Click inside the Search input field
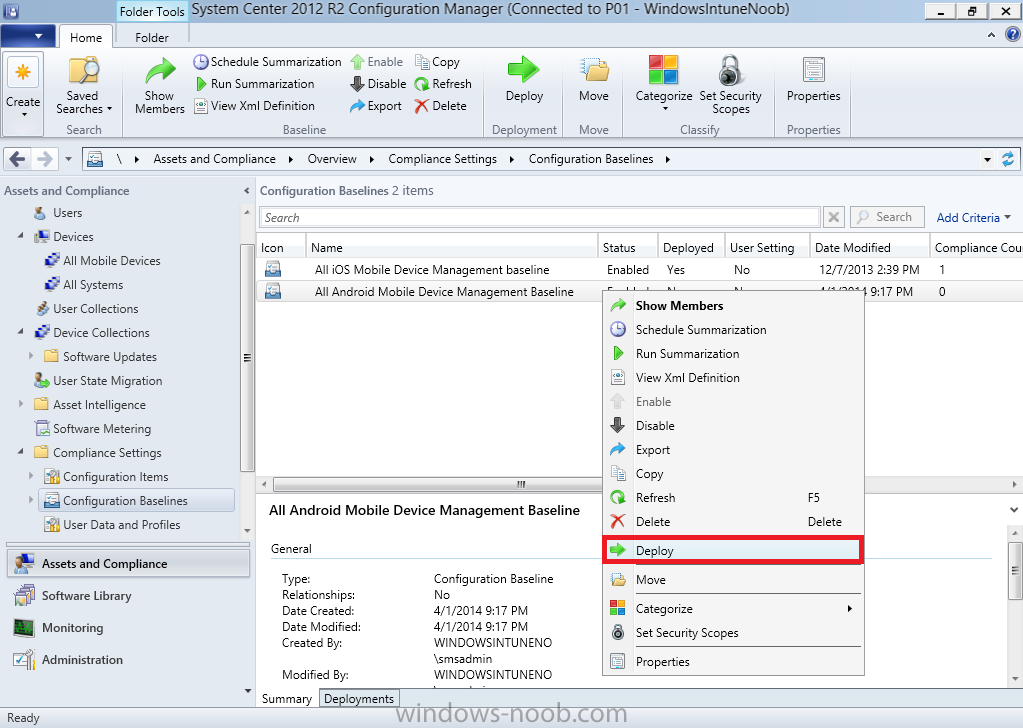The width and height of the screenshot is (1023, 728). (x=540, y=217)
